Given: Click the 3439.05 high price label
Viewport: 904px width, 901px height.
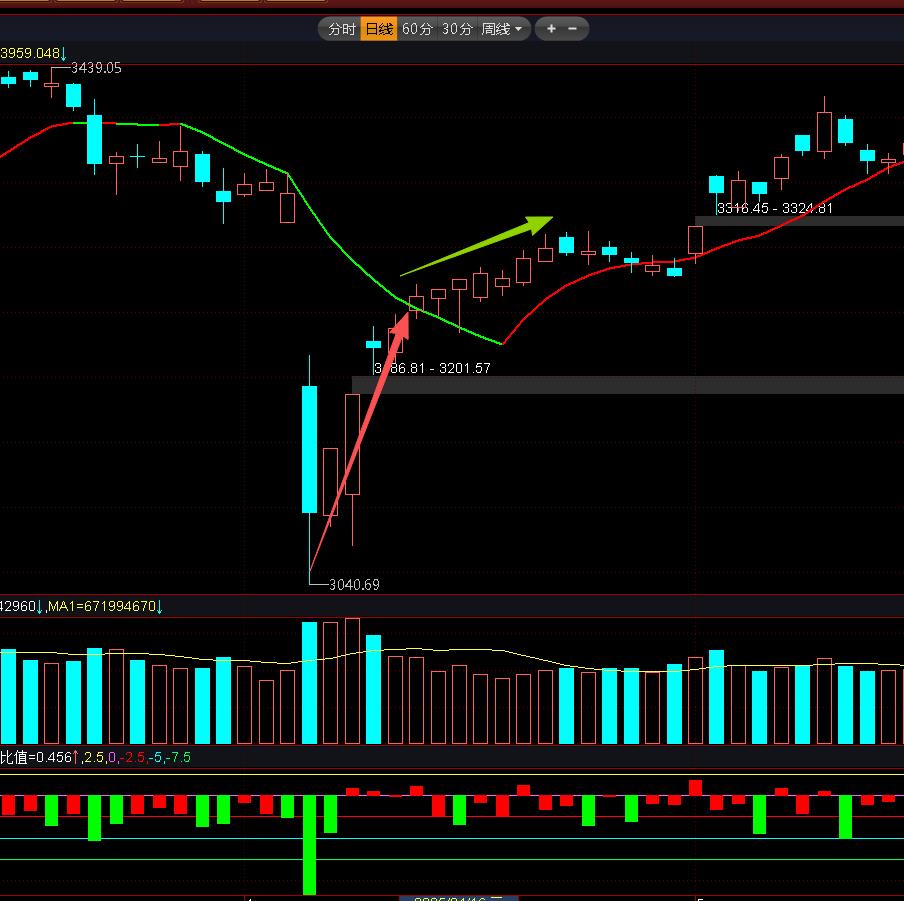Looking at the screenshot, I should tap(95, 68).
